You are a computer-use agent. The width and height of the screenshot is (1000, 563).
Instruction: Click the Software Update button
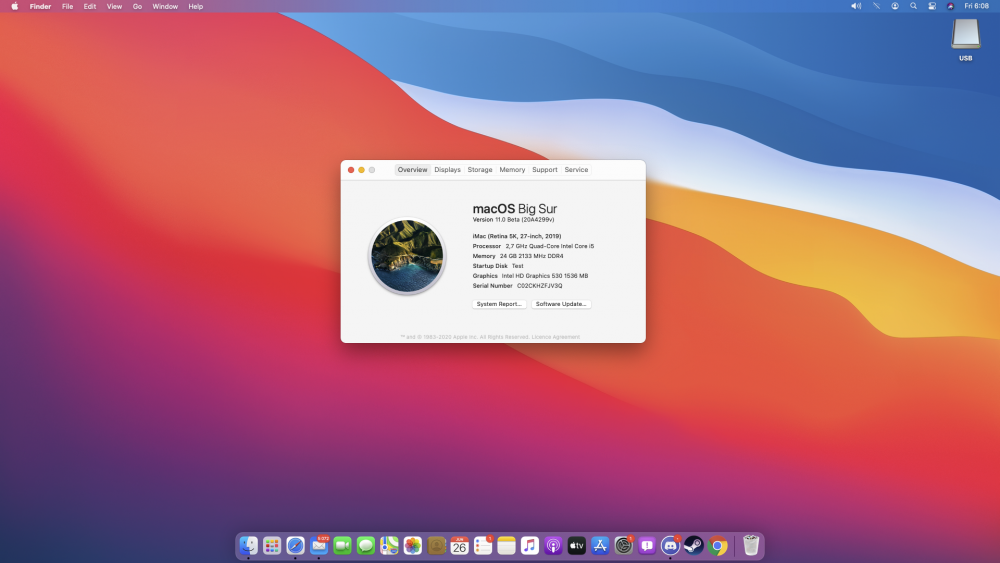pos(561,304)
